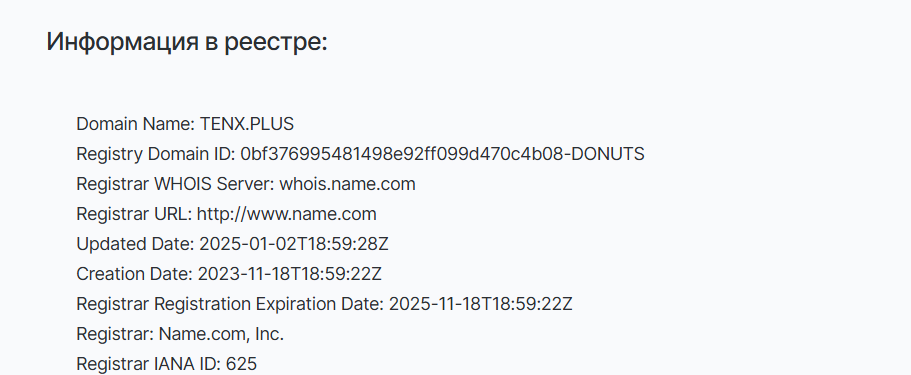Click the Registrar WHOIS Server label
The image size is (911, 375).
tap(175, 184)
